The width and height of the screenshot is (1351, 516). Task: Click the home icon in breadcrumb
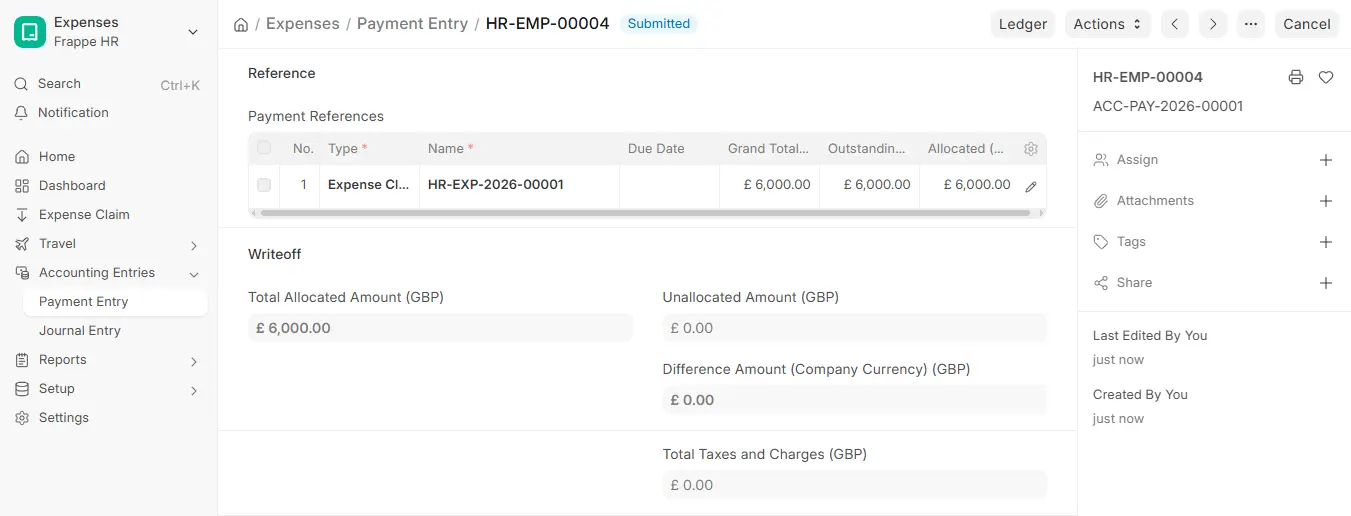241,24
